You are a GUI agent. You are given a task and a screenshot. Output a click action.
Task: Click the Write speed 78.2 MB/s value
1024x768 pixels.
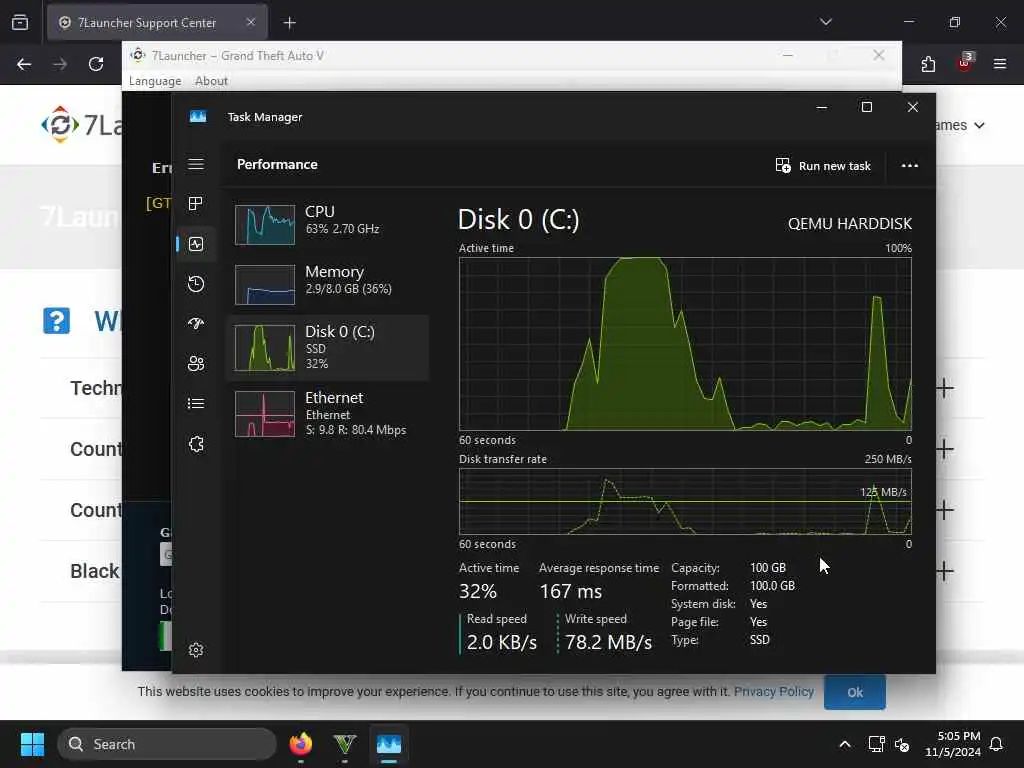(x=608, y=642)
